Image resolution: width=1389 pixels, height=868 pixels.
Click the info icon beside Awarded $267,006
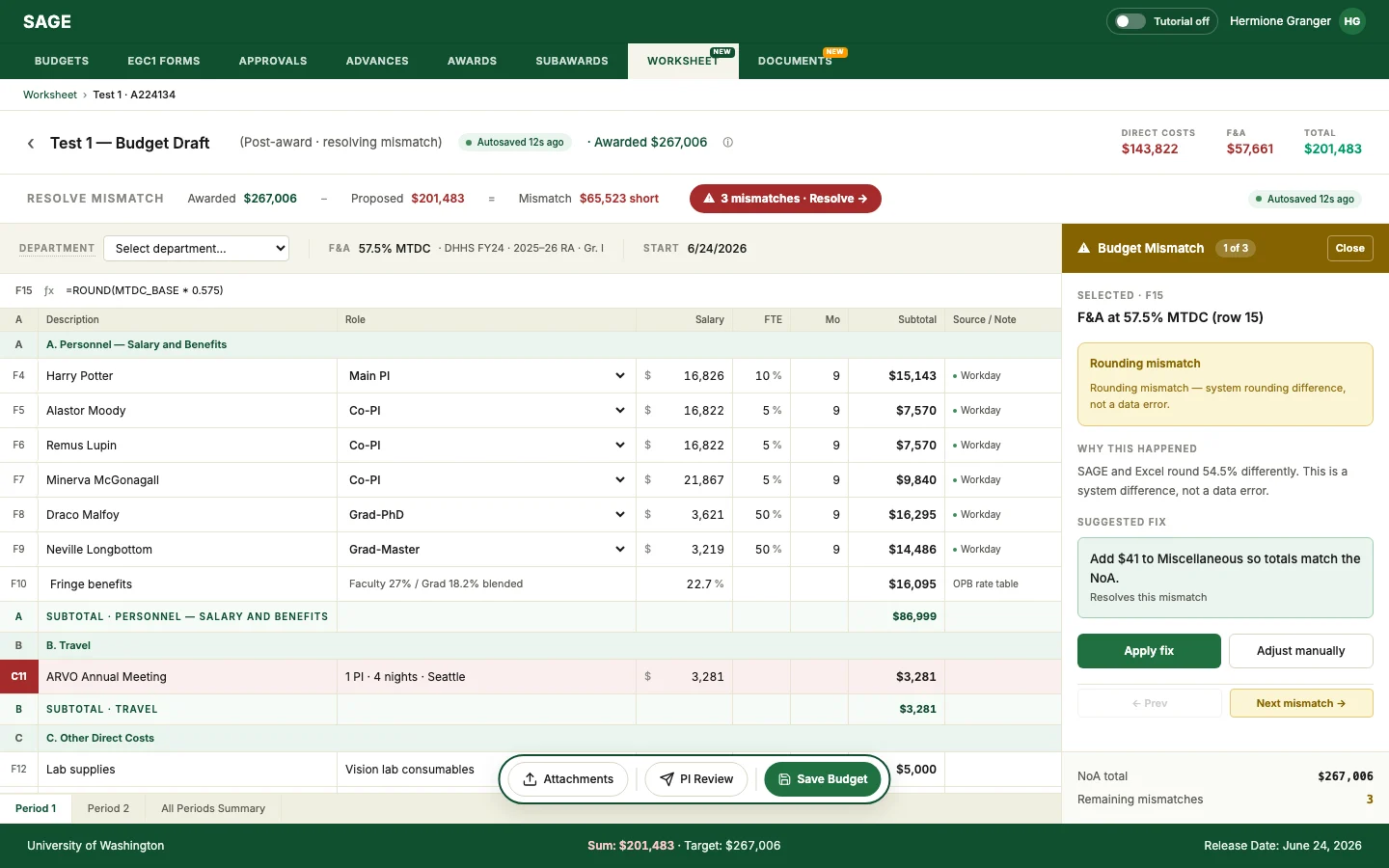pos(728,143)
